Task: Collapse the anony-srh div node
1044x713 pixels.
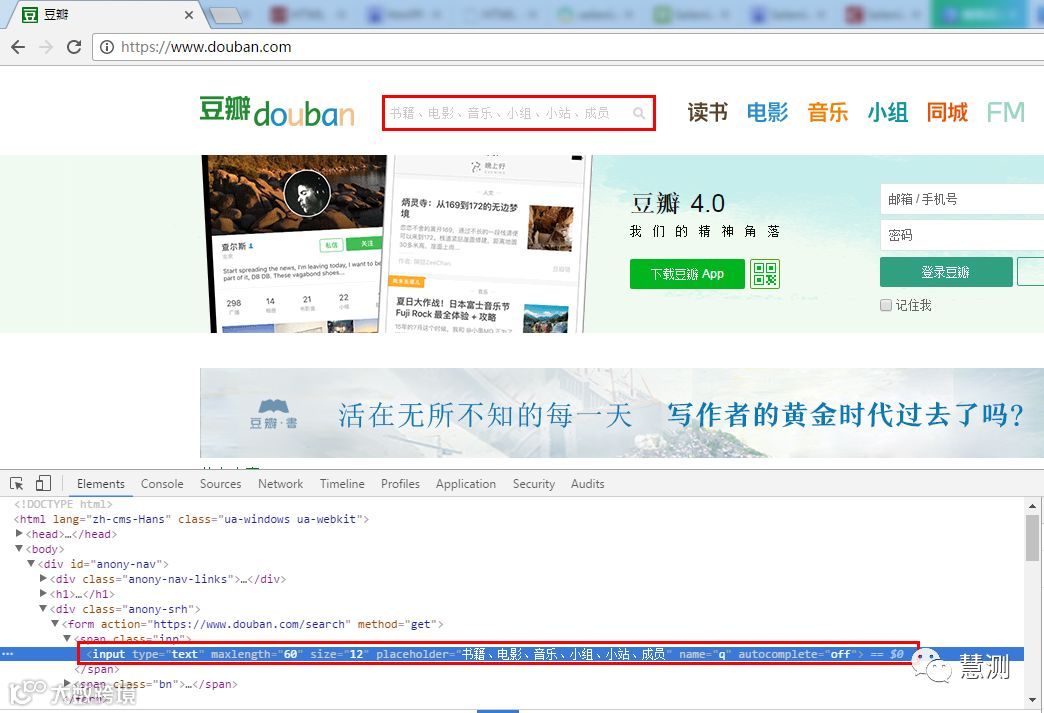Action: click(x=43, y=608)
